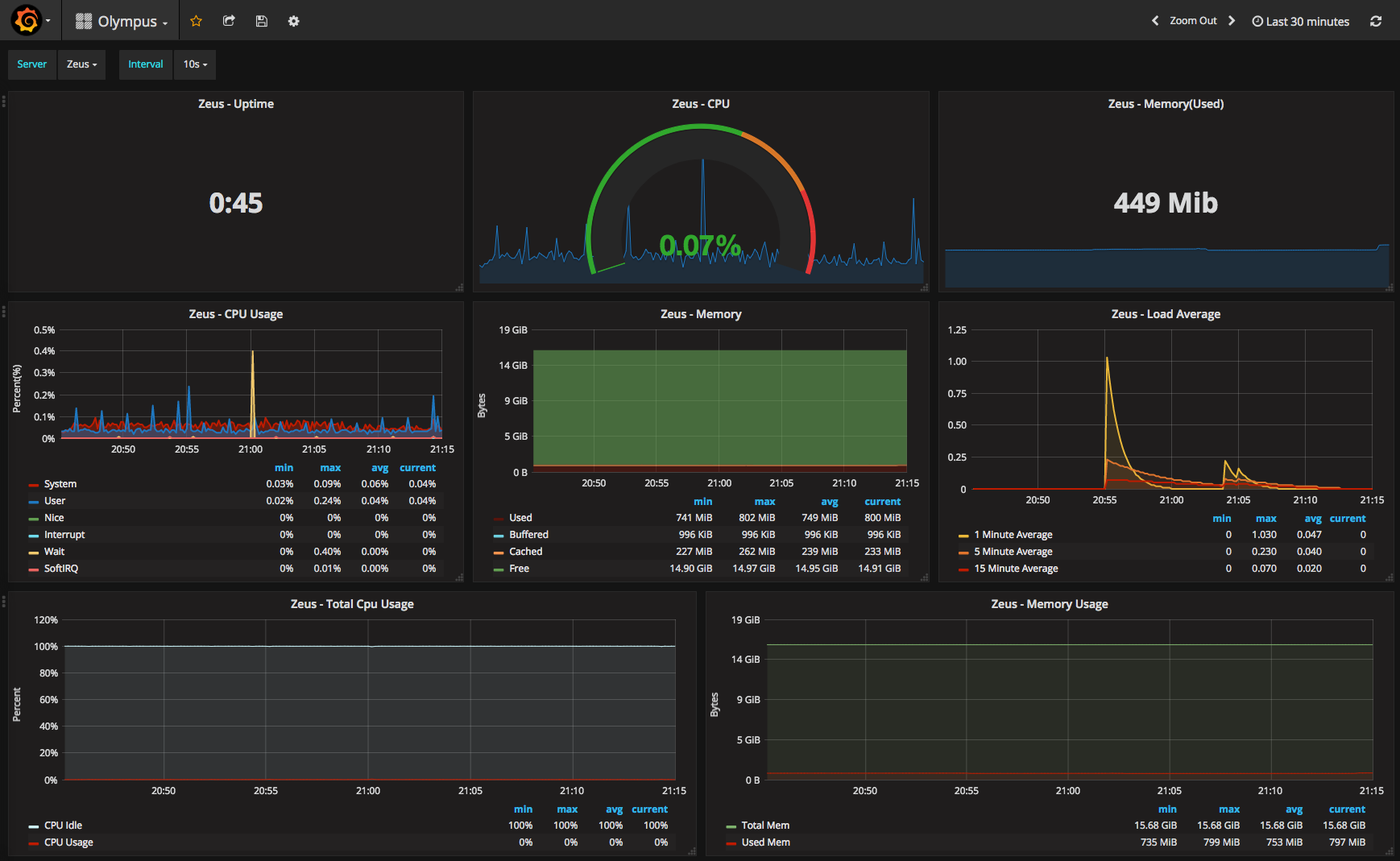The image size is (1400, 861).
Task: Expand the 10s interval dropdown
Action: click(195, 64)
